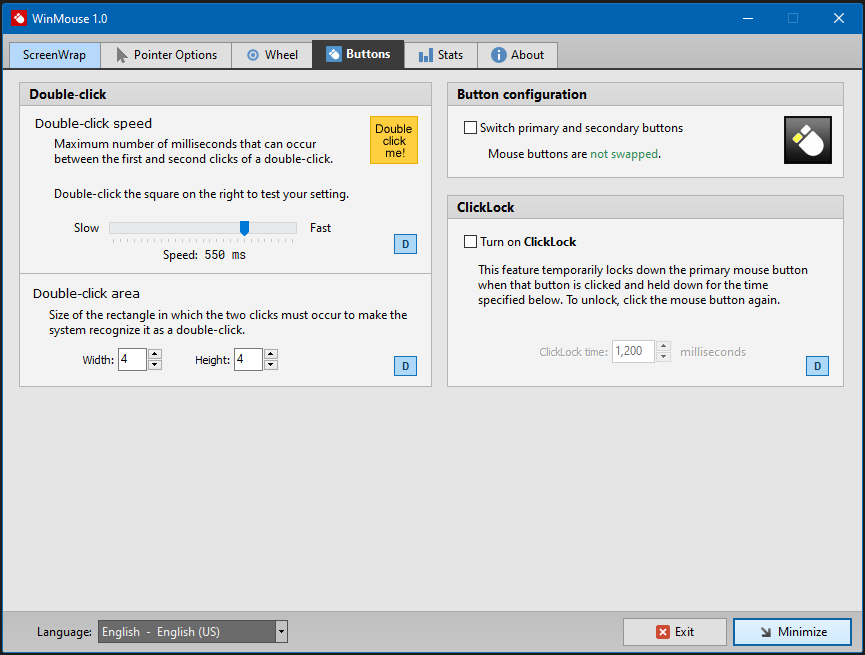Viewport: 865px width, 655px height.
Task: Turn on the ClickLock checkbox
Action: (471, 242)
